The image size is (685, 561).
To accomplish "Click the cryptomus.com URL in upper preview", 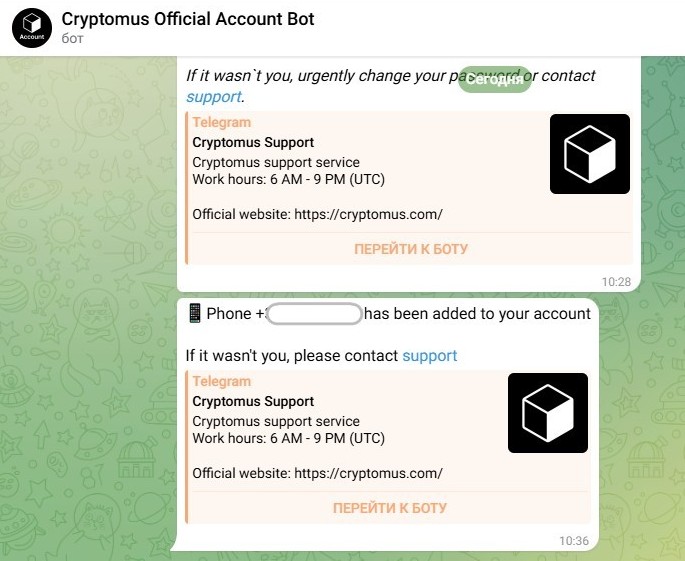I will tap(368, 215).
